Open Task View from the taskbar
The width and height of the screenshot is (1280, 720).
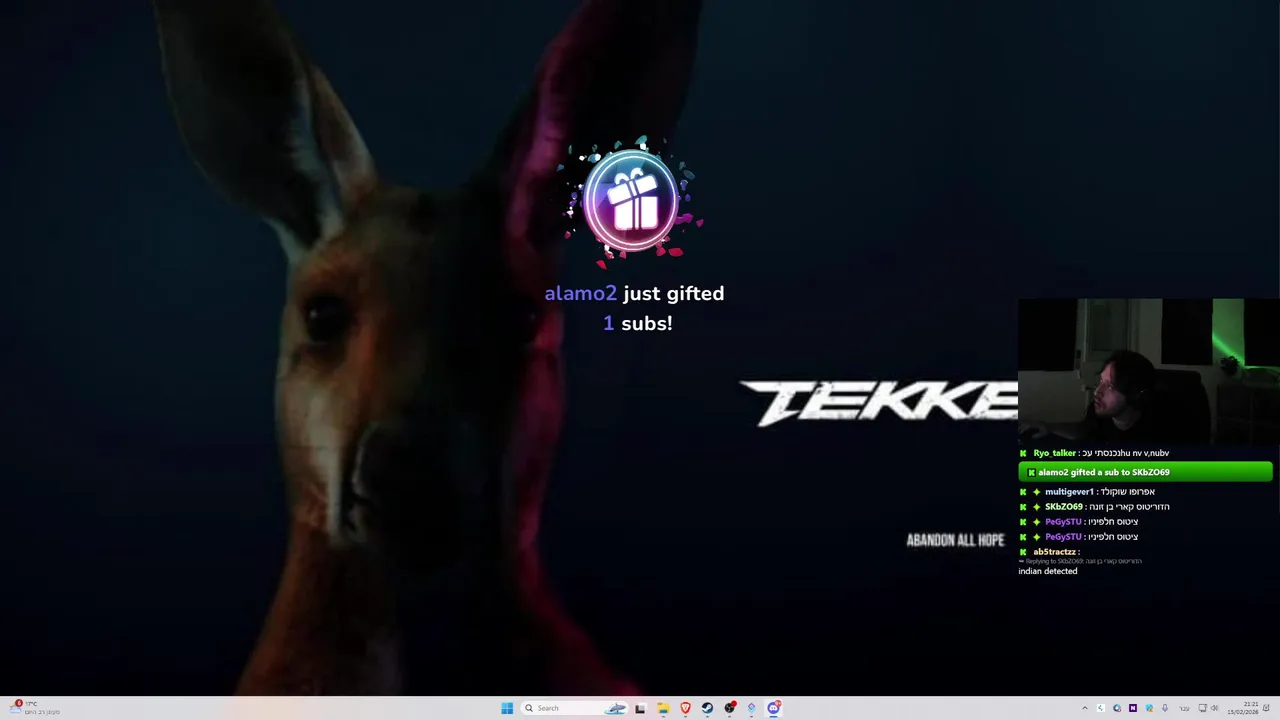pos(640,708)
